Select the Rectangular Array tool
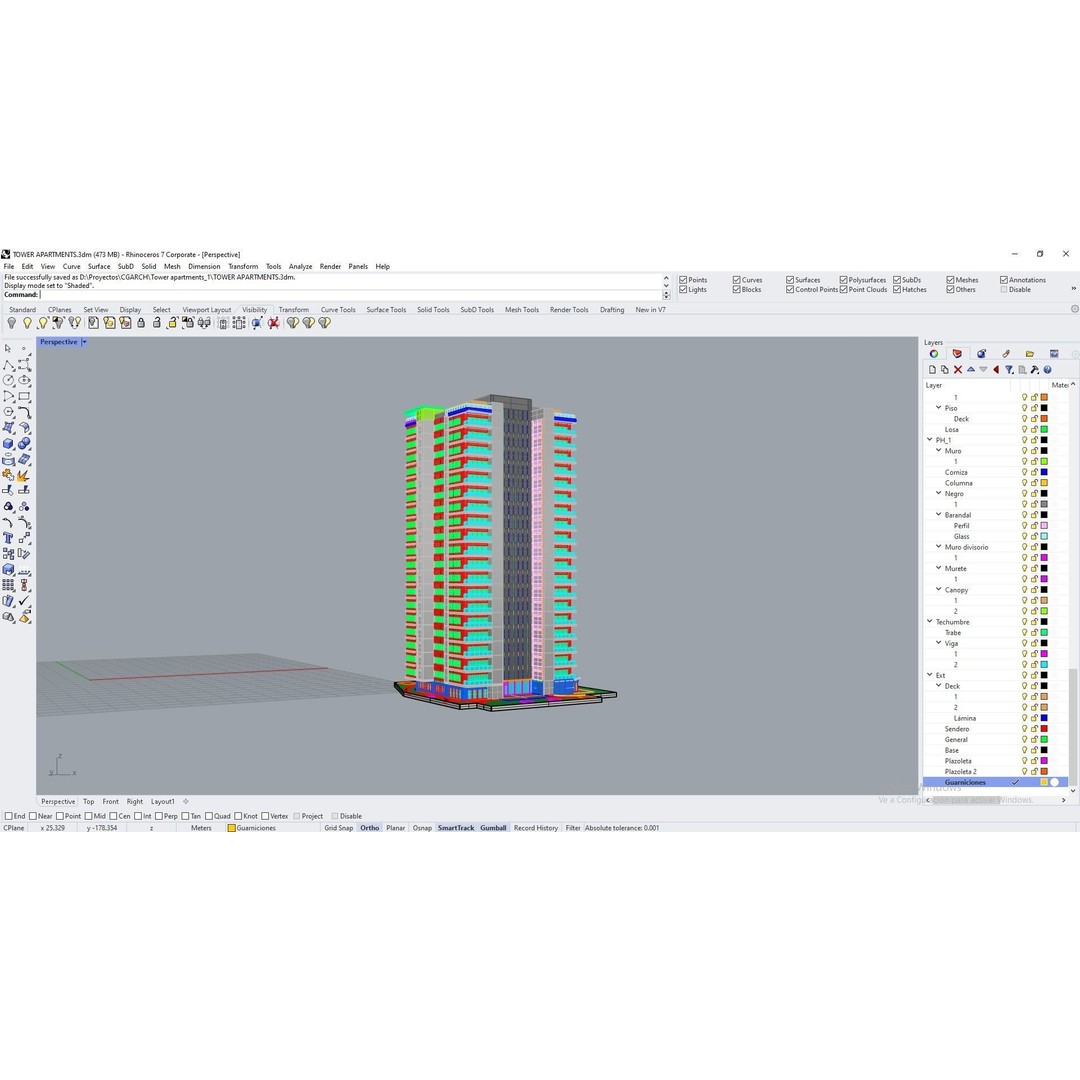Screen dimensions: 1080x1080 [8, 585]
